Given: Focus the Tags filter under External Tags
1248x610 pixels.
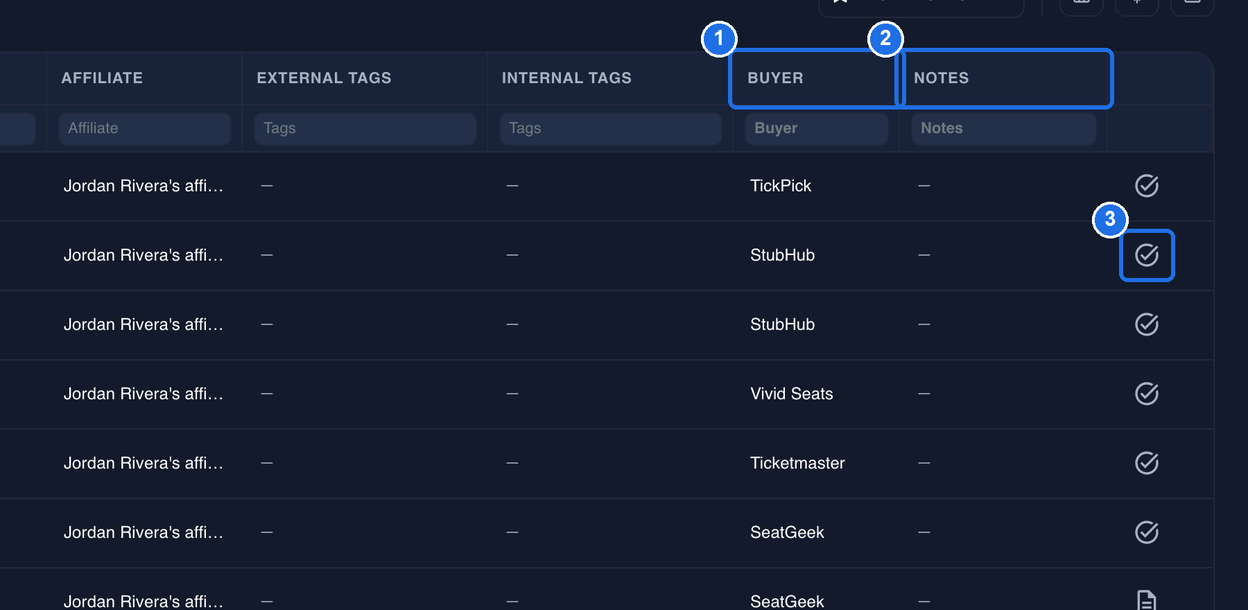Looking at the screenshot, I should tap(364, 128).
